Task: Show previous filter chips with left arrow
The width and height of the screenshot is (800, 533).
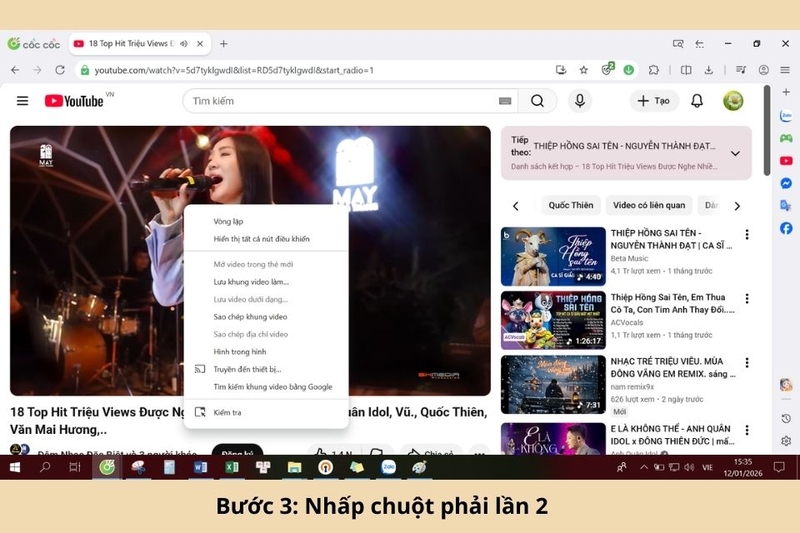Action: coord(516,206)
